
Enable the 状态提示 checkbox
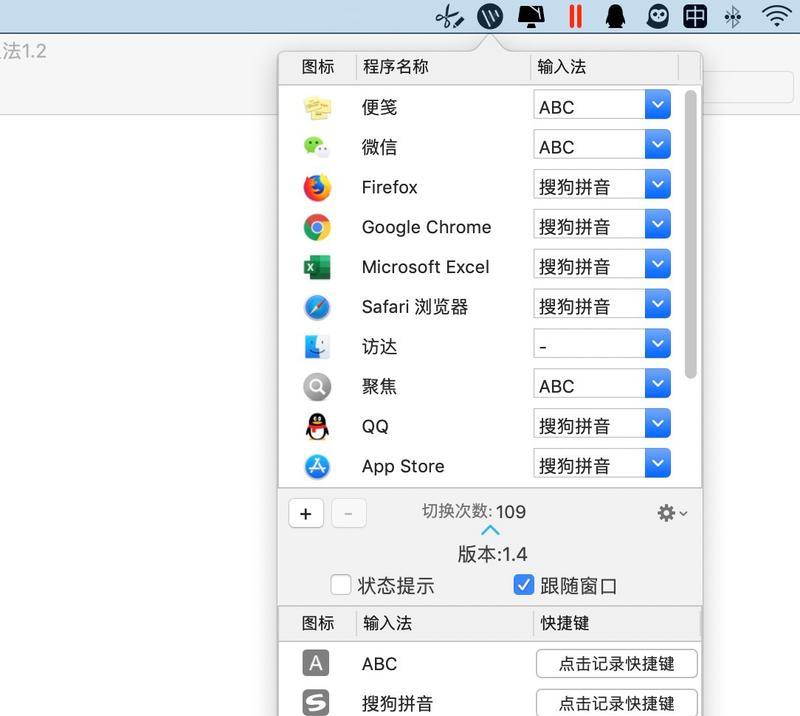(341, 585)
